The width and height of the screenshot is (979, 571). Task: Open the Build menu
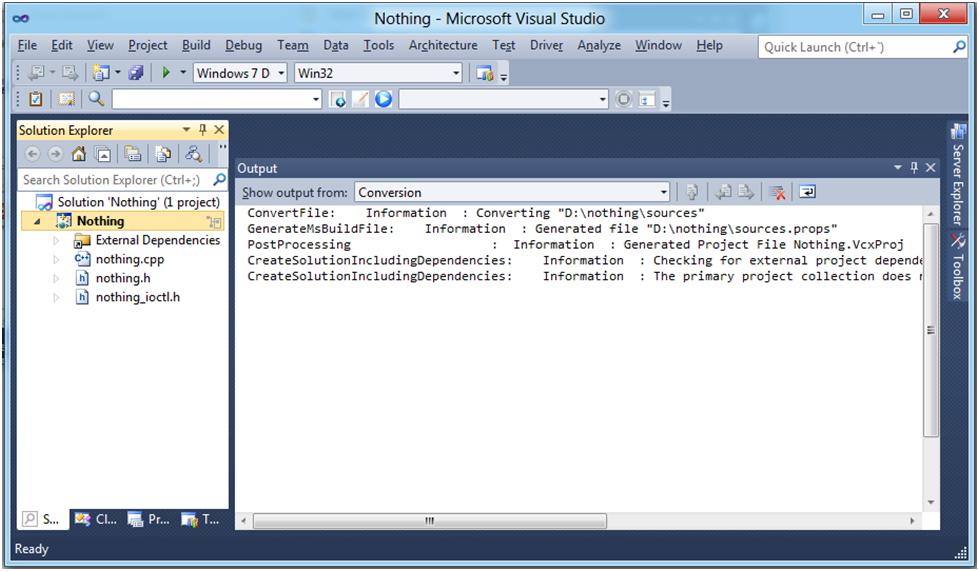point(196,45)
